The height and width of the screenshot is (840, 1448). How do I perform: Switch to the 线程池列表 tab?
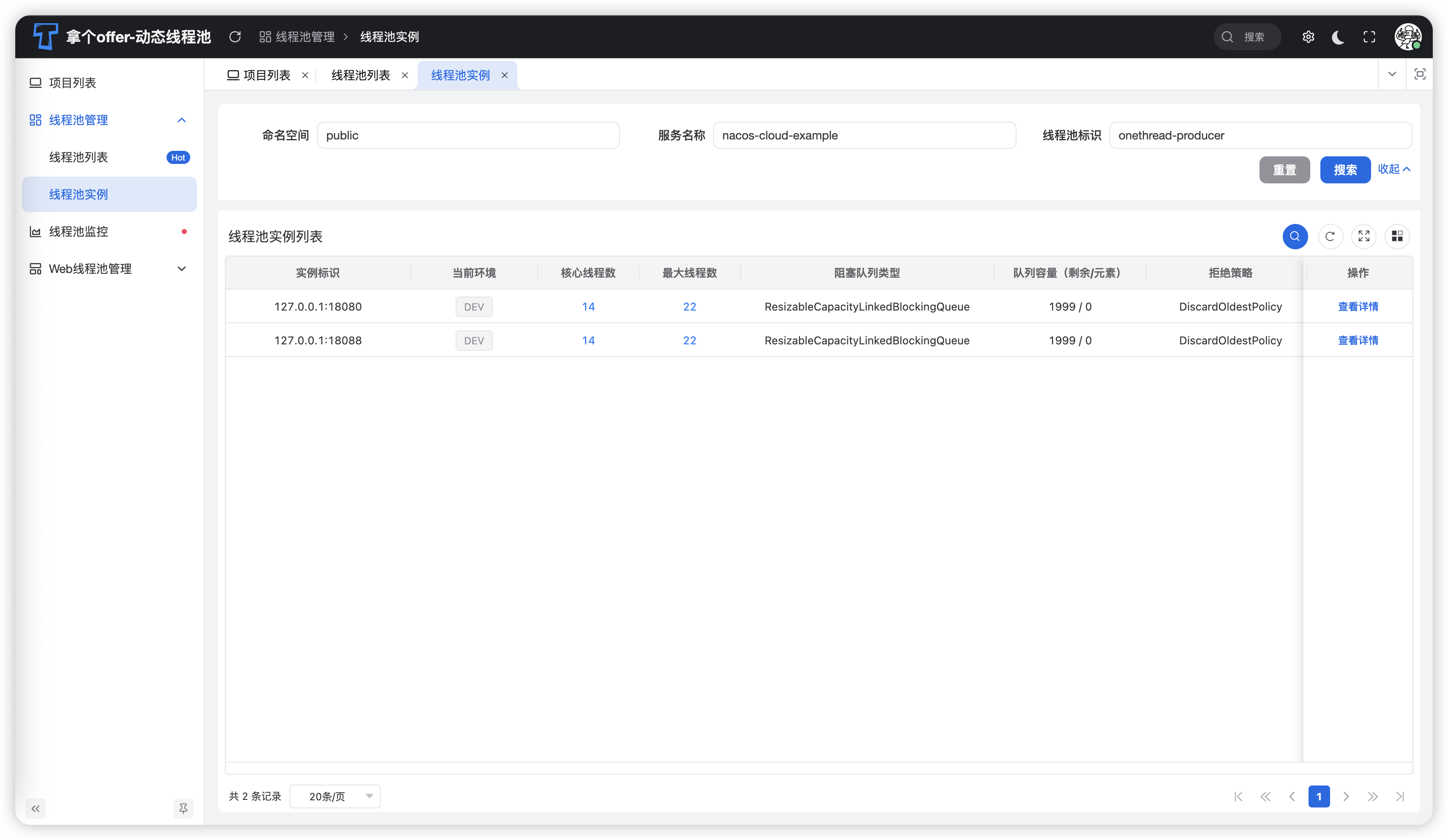[x=360, y=75]
